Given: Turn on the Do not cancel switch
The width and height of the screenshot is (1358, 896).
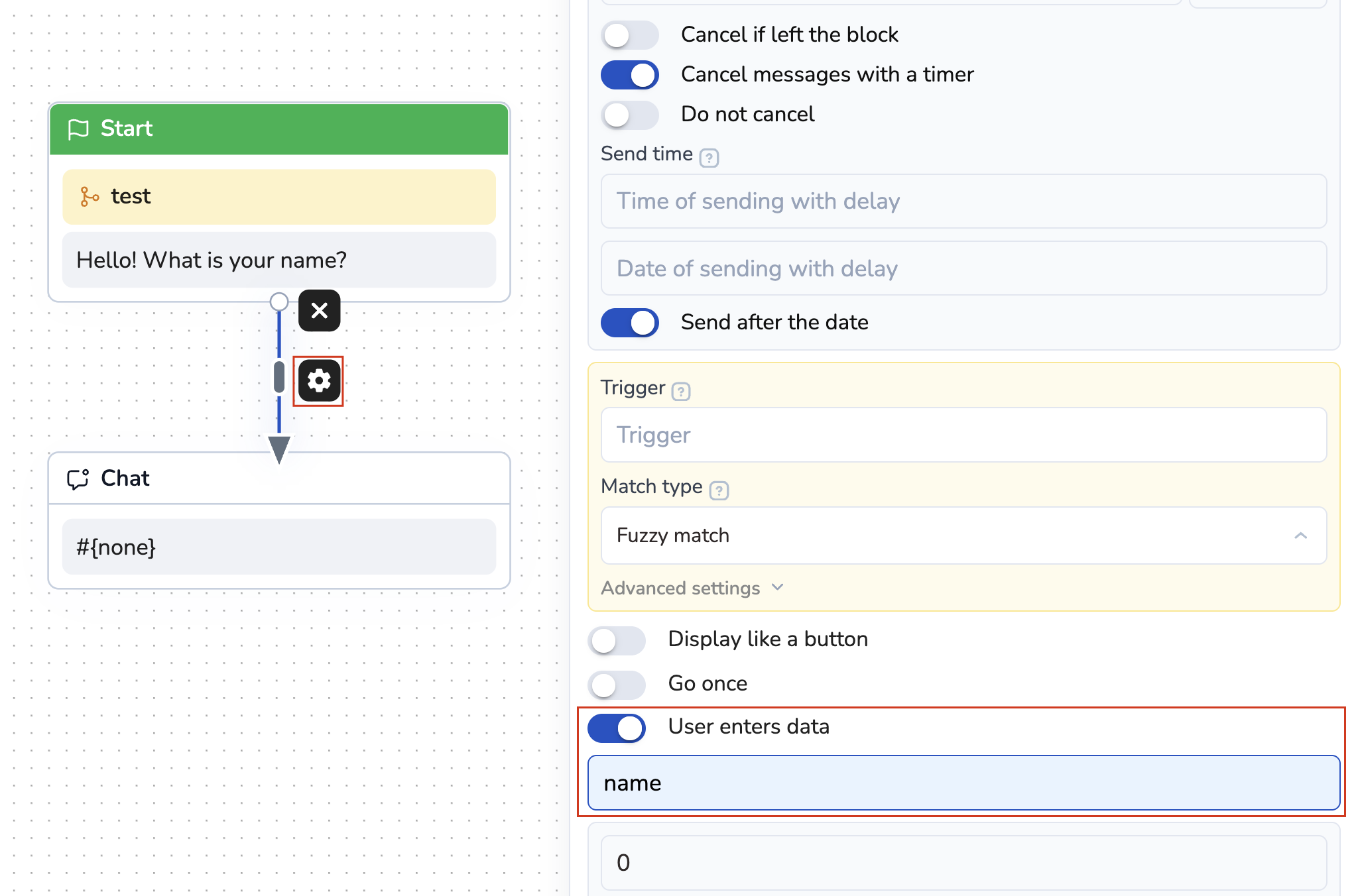Looking at the screenshot, I should (629, 115).
